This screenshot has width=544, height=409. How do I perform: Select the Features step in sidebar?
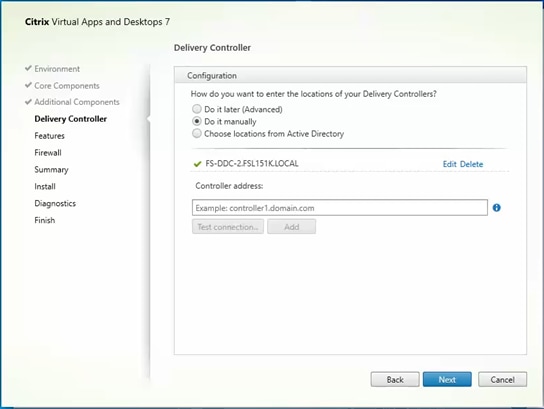[49, 136]
